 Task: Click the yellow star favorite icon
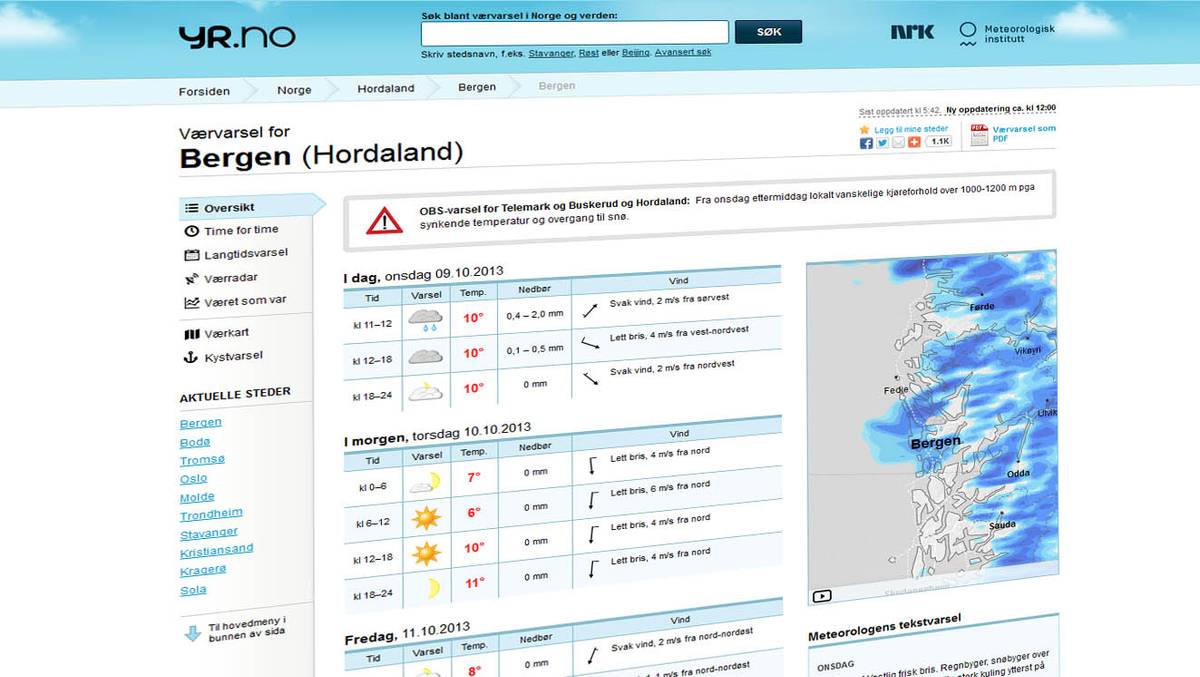865,129
